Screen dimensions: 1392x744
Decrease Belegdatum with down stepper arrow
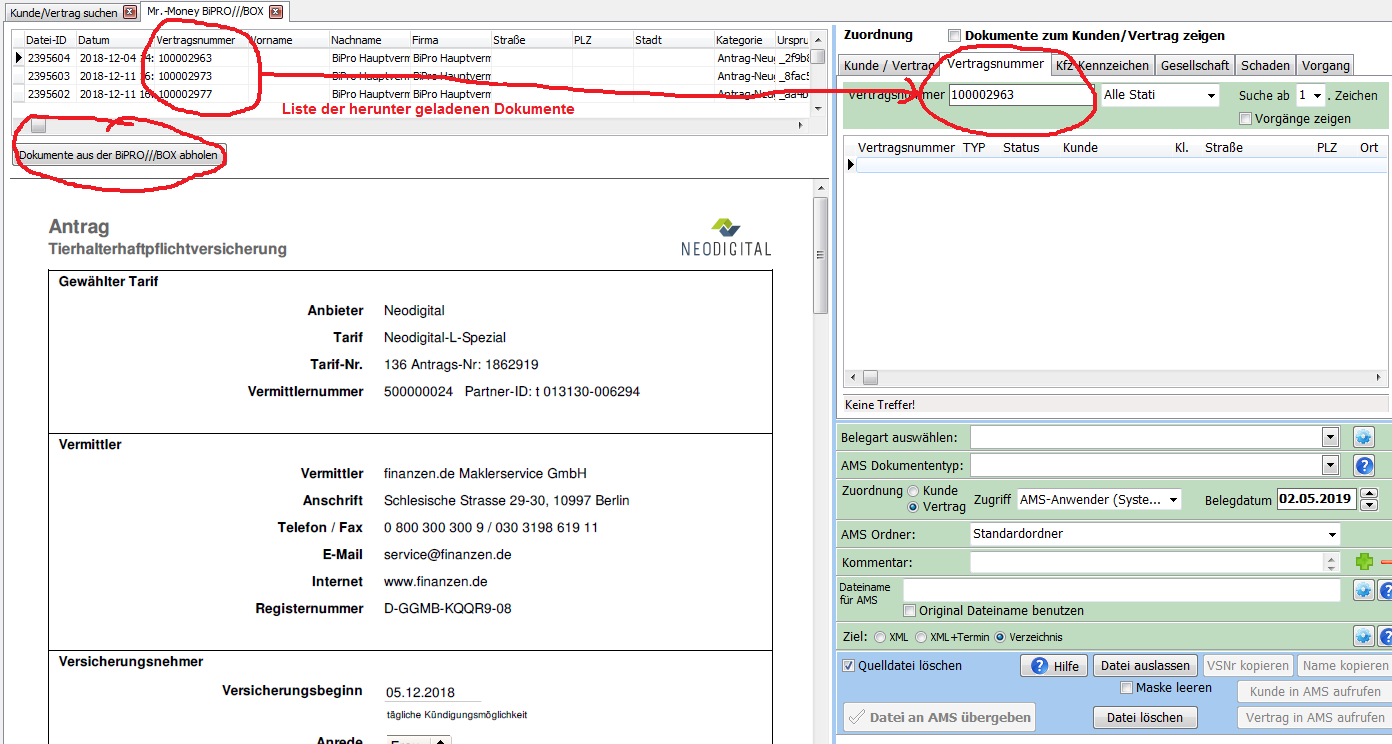point(1370,505)
